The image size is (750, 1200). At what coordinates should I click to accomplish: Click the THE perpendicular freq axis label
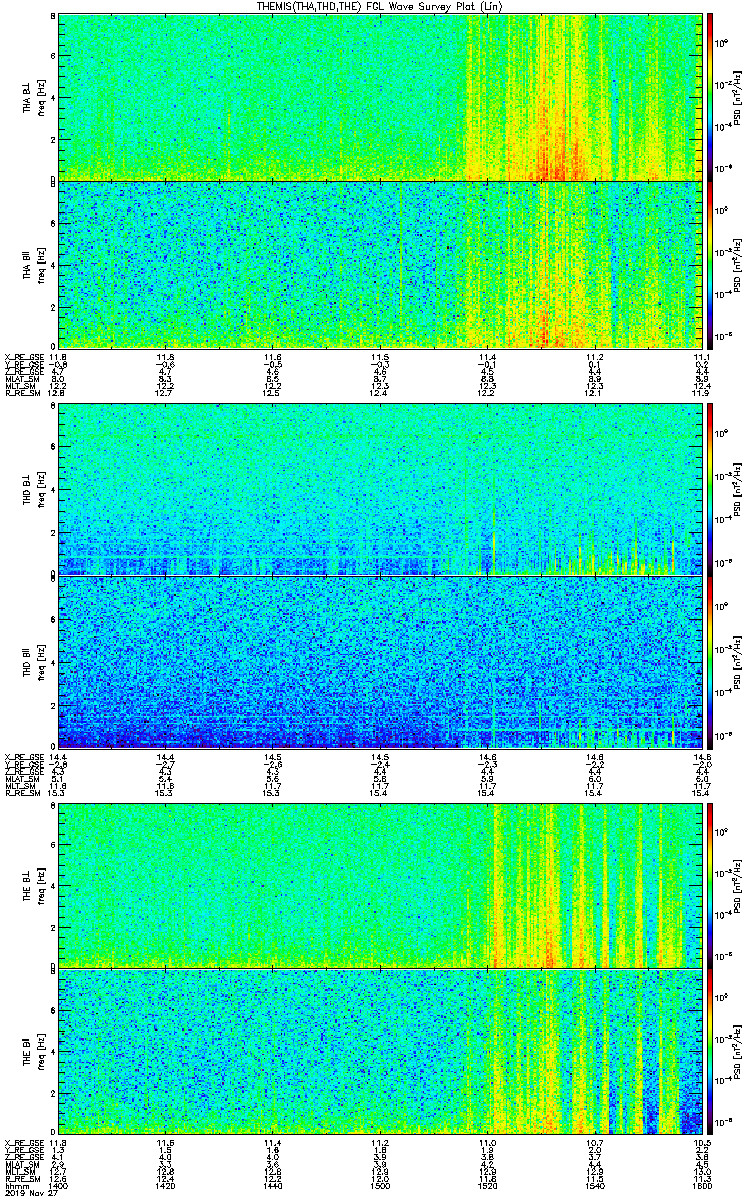41,884
